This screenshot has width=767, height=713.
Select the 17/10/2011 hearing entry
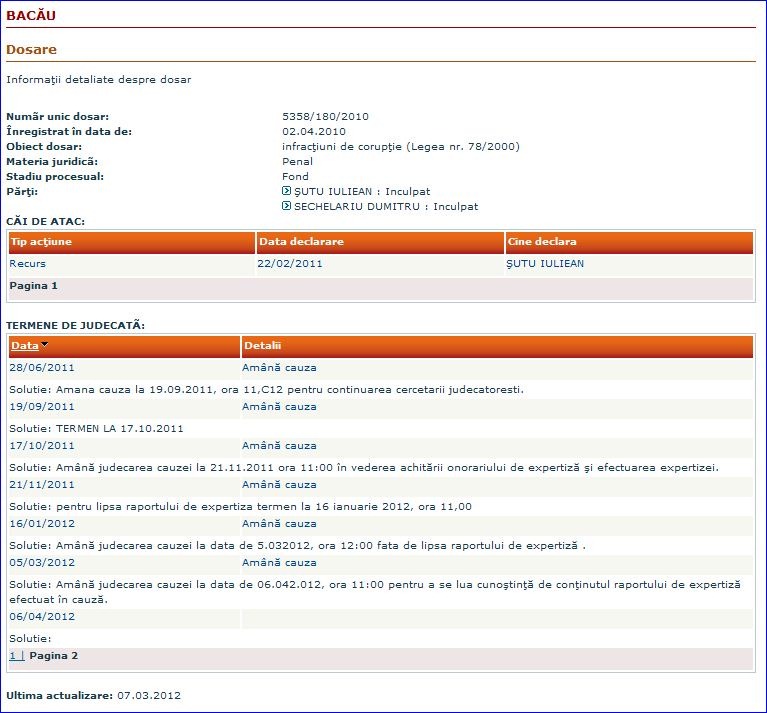[42, 446]
